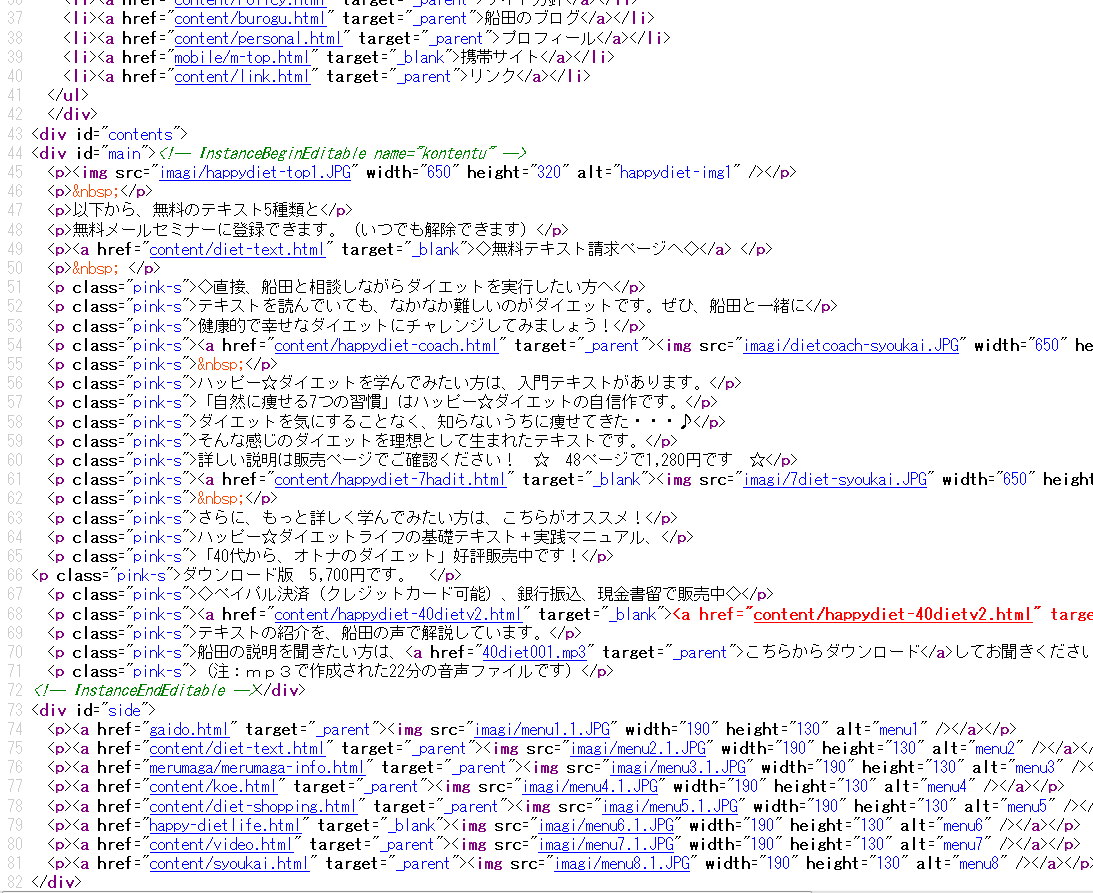Image resolution: width=1093 pixels, height=893 pixels.
Task: Click the anchor text "携帯サイト"
Action: pos(500,57)
